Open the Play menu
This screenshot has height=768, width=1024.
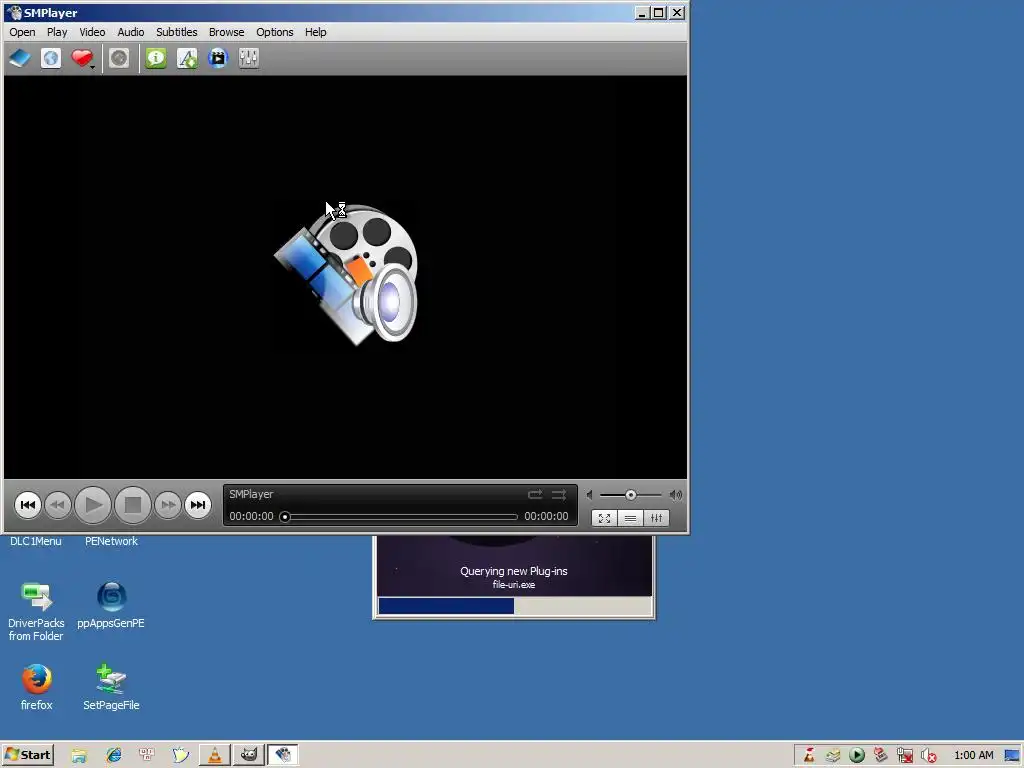tap(57, 32)
